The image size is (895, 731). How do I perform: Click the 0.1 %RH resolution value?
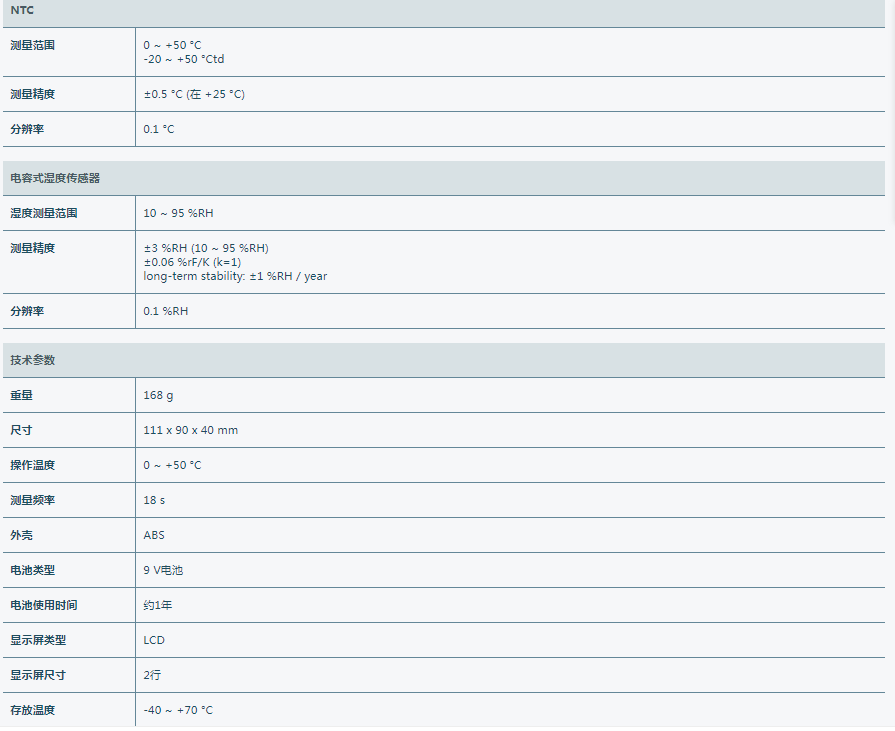(165, 311)
